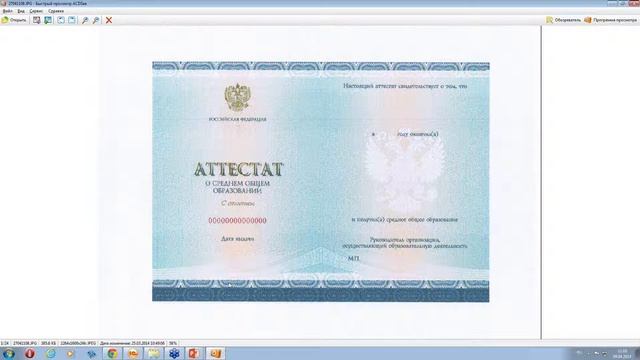
Task: Open Windows Media Player taskbar icon
Action: (71, 353)
